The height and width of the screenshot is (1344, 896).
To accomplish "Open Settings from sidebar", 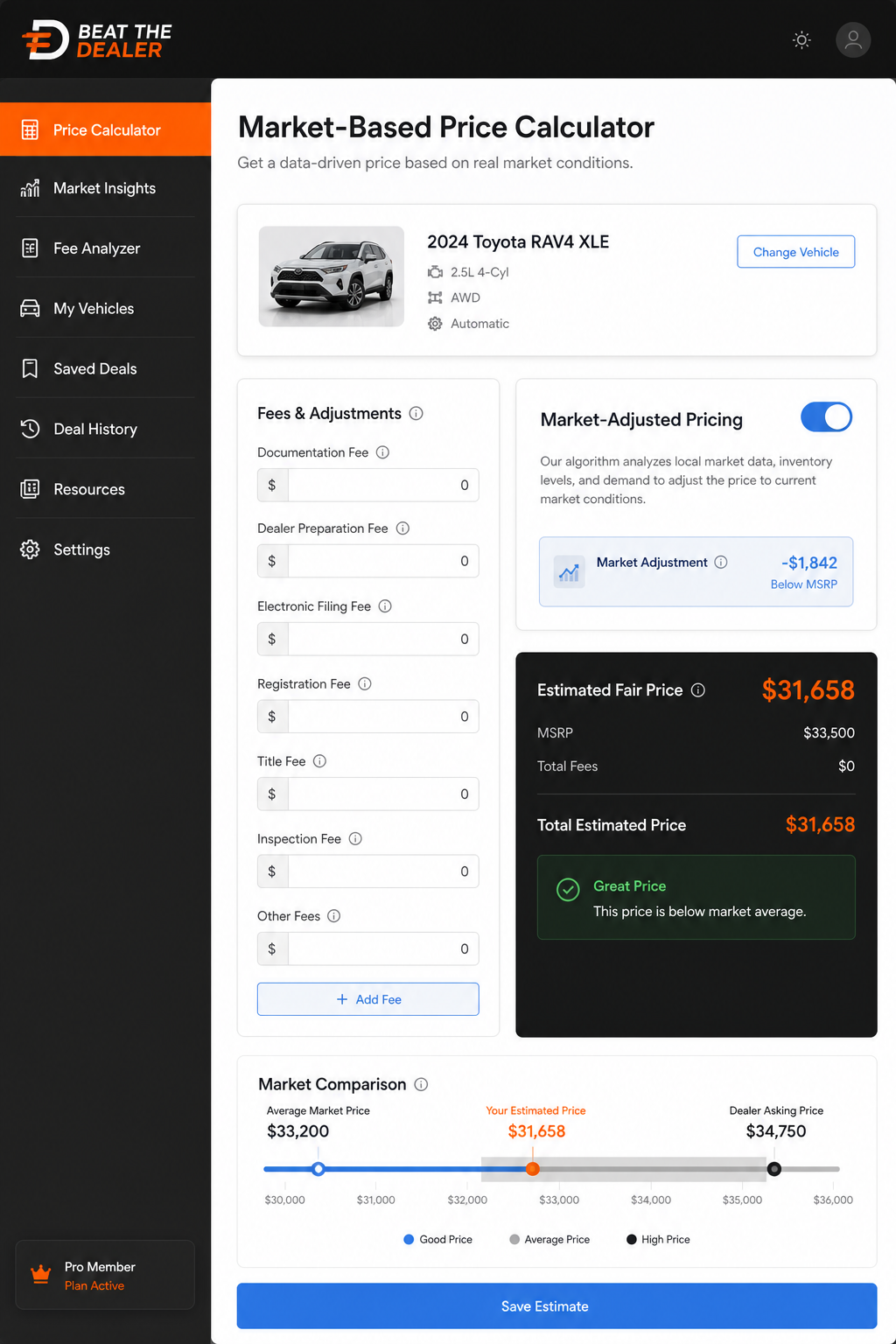I will point(105,549).
